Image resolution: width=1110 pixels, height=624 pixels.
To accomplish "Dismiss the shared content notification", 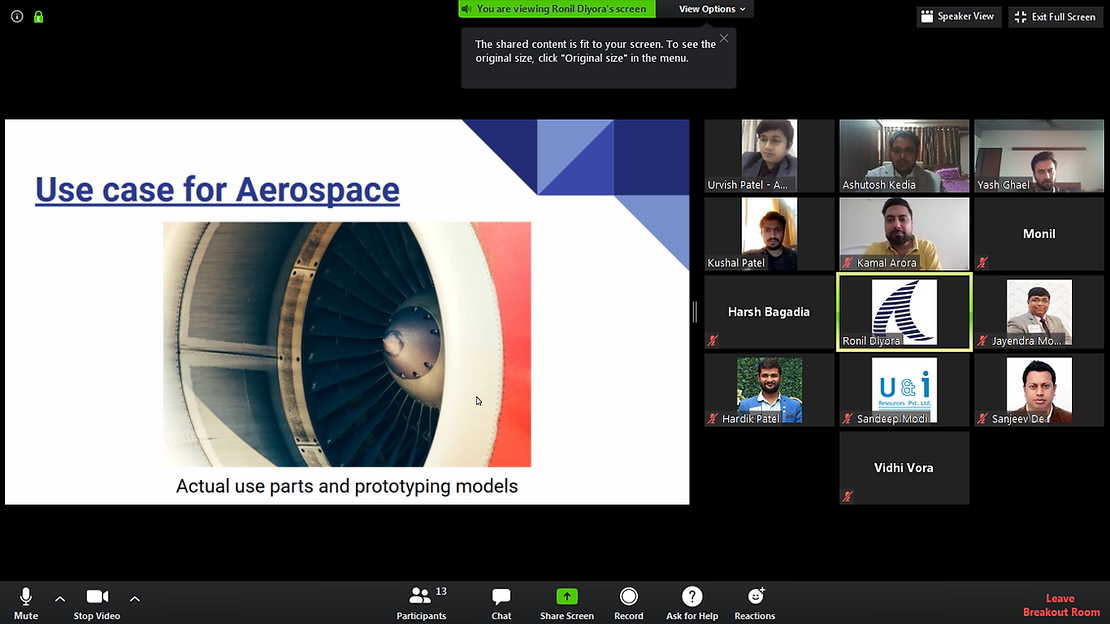I will (724, 39).
